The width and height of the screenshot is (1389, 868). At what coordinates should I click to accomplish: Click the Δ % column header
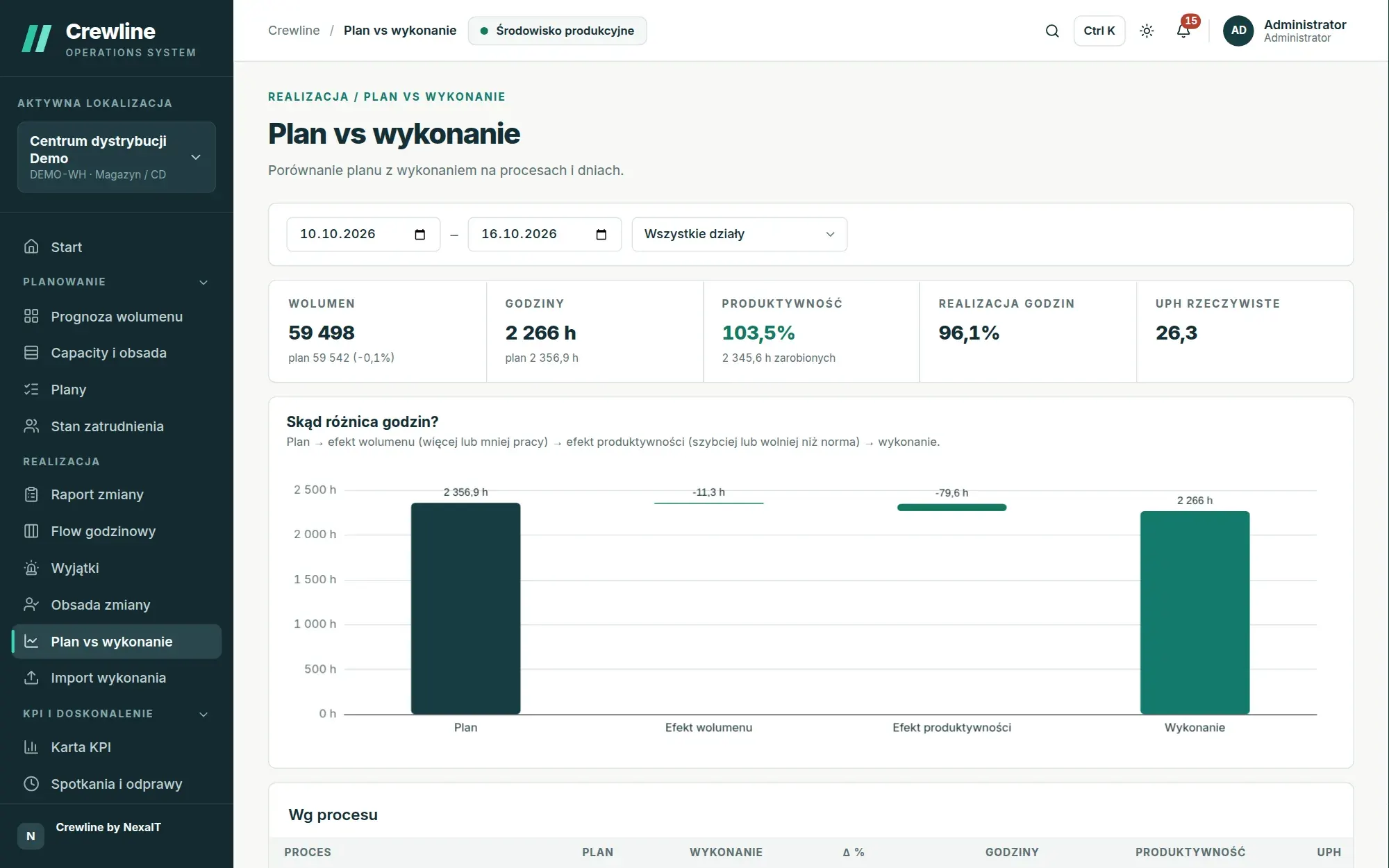pos(854,852)
